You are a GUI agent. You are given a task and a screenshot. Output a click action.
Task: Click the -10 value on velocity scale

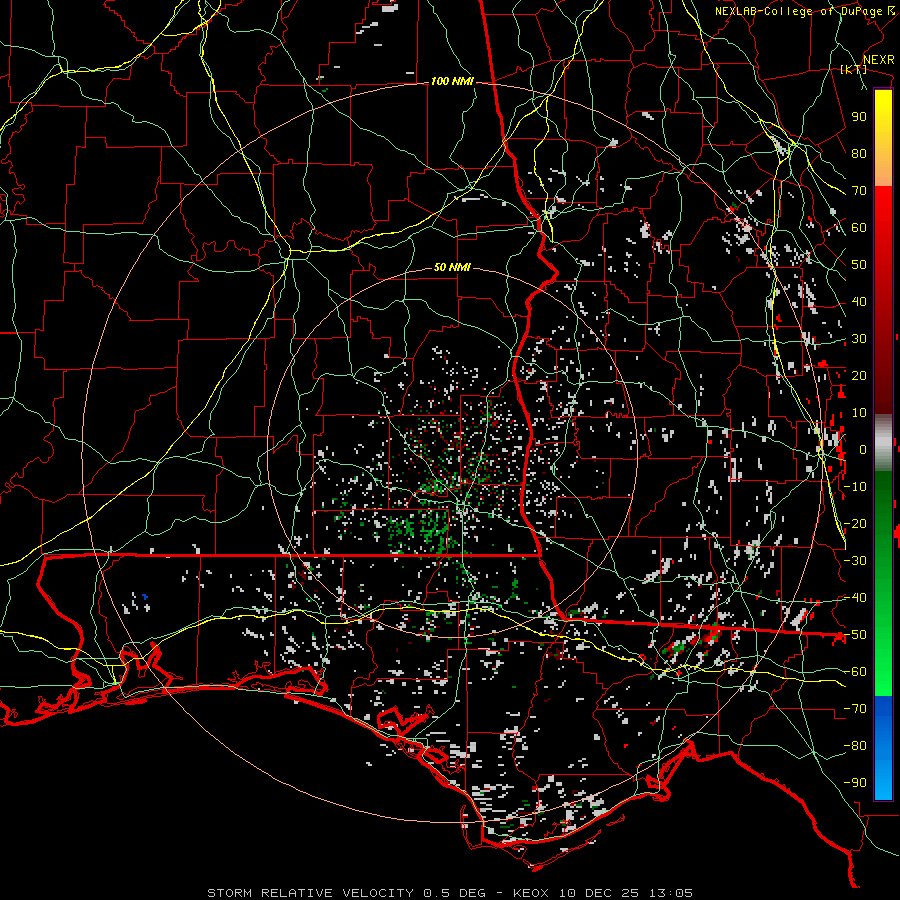coord(855,487)
